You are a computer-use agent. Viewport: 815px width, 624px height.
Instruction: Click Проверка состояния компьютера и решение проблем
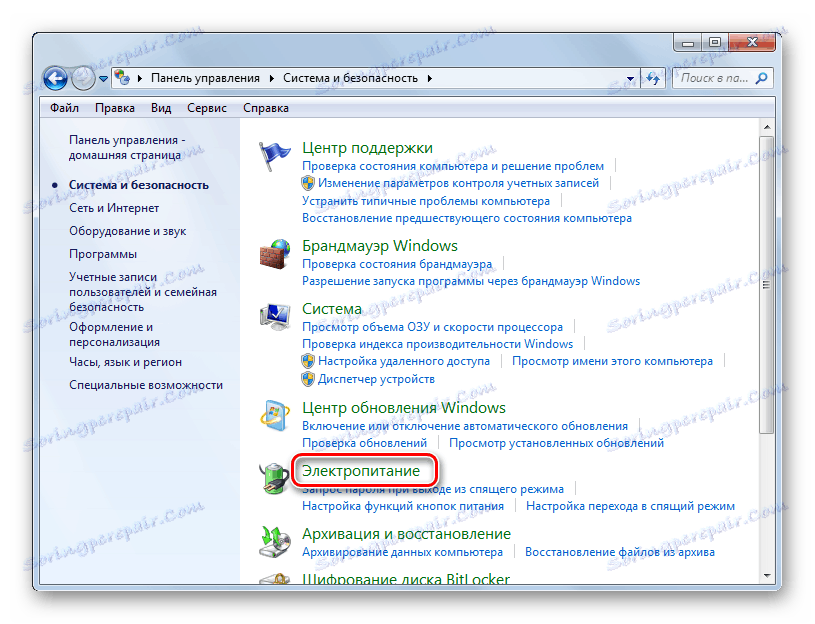click(x=453, y=166)
